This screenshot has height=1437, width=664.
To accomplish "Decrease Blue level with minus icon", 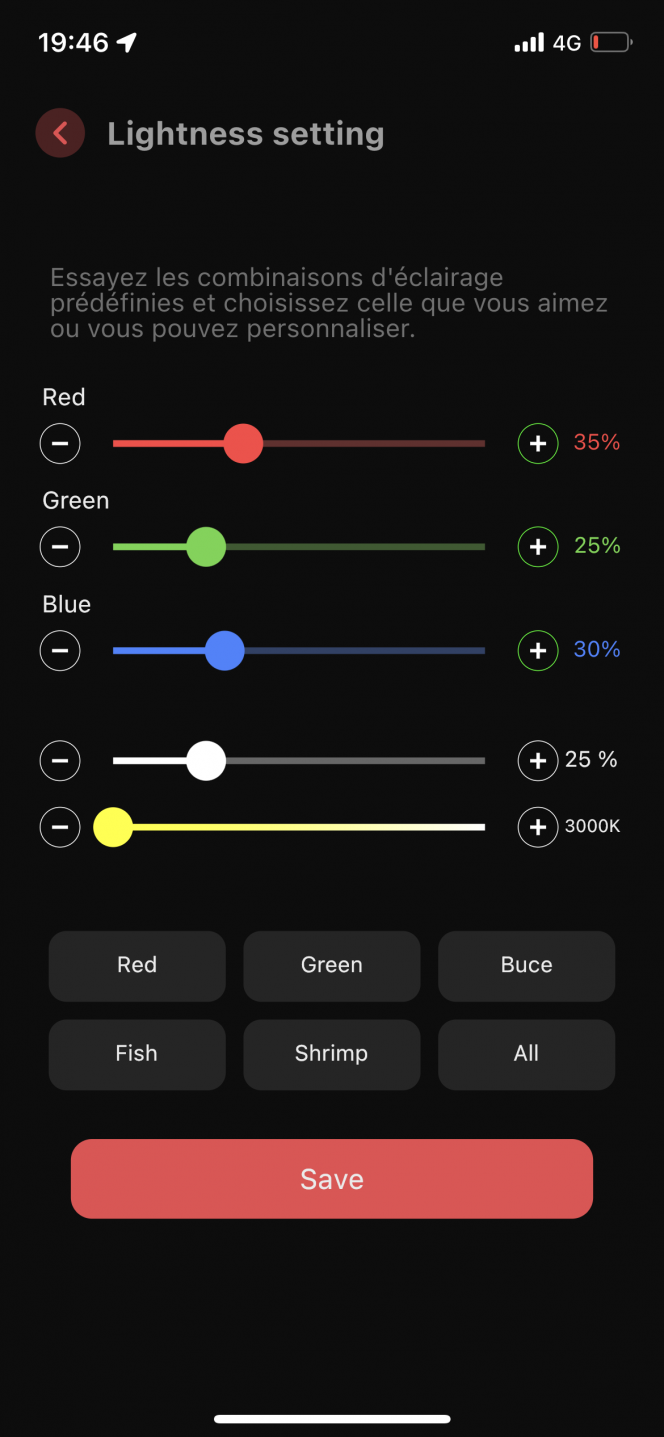I will coord(60,651).
